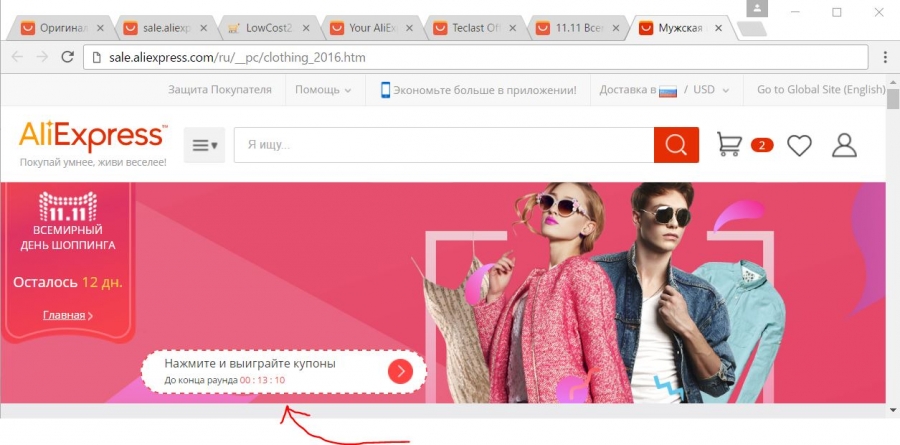Screen dimensions: 900x445
Task: Open the wishlist heart icon
Action: pos(799,145)
